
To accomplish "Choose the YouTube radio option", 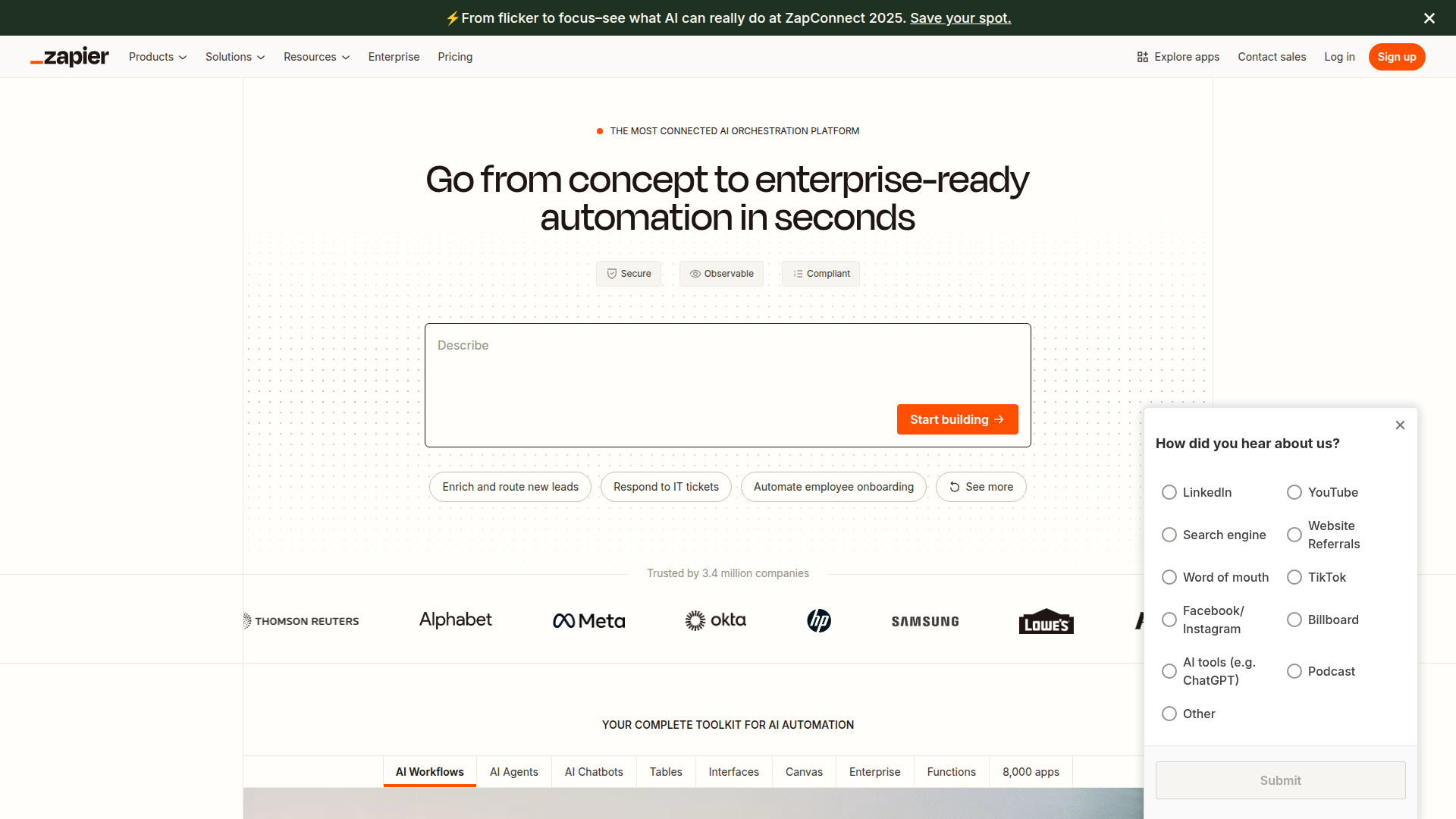I will (1294, 492).
